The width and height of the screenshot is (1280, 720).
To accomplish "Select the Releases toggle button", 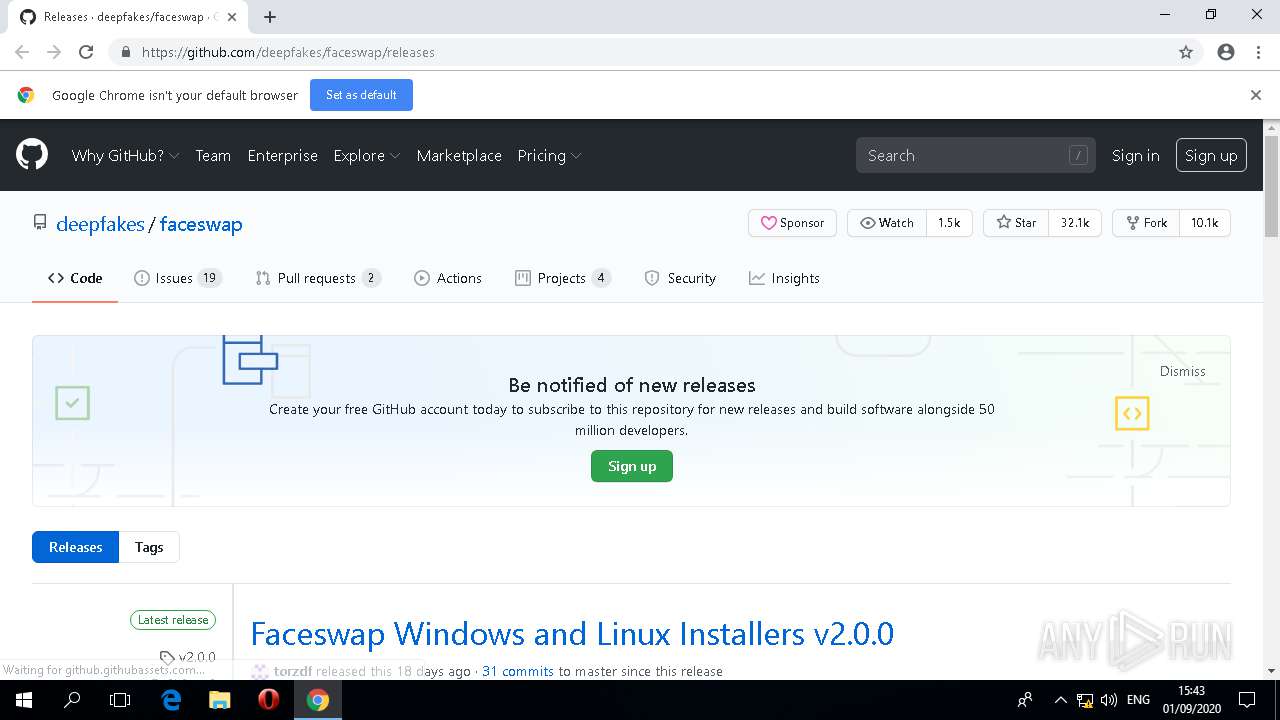I will 76,547.
